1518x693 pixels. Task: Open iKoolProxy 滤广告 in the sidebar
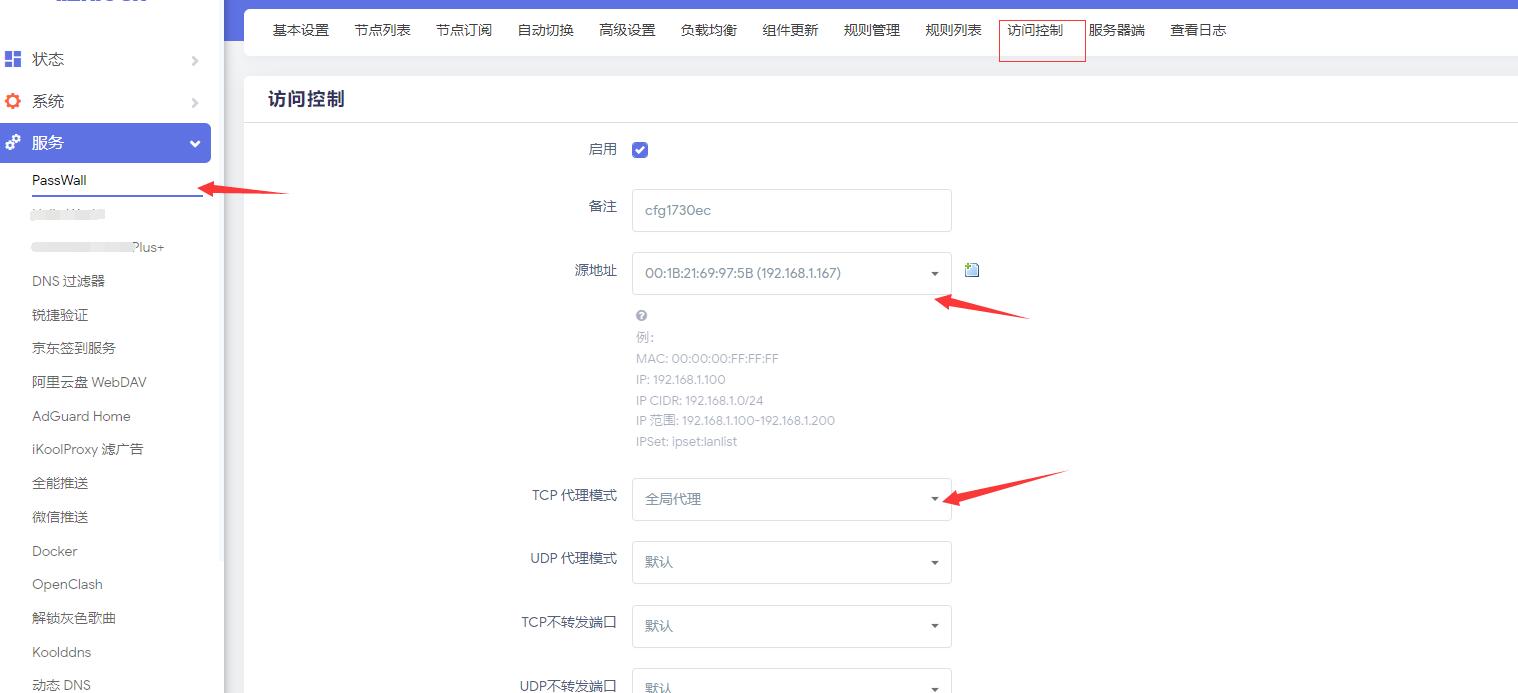(88, 449)
